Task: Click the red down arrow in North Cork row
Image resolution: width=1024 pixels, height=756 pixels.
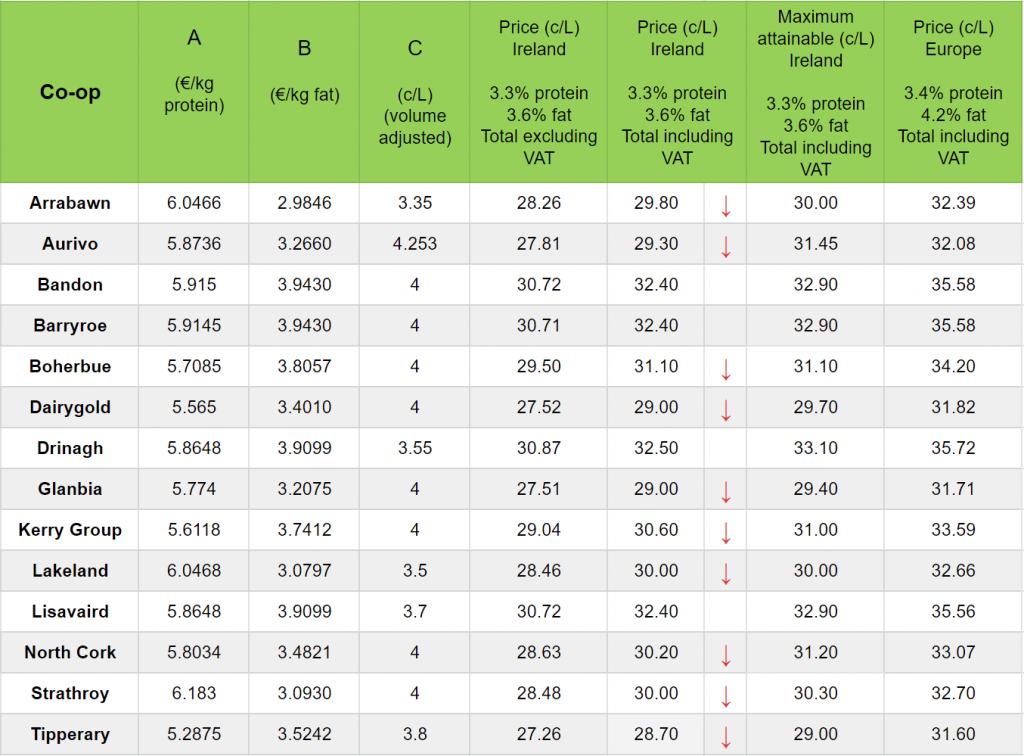Action: [726, 656]
